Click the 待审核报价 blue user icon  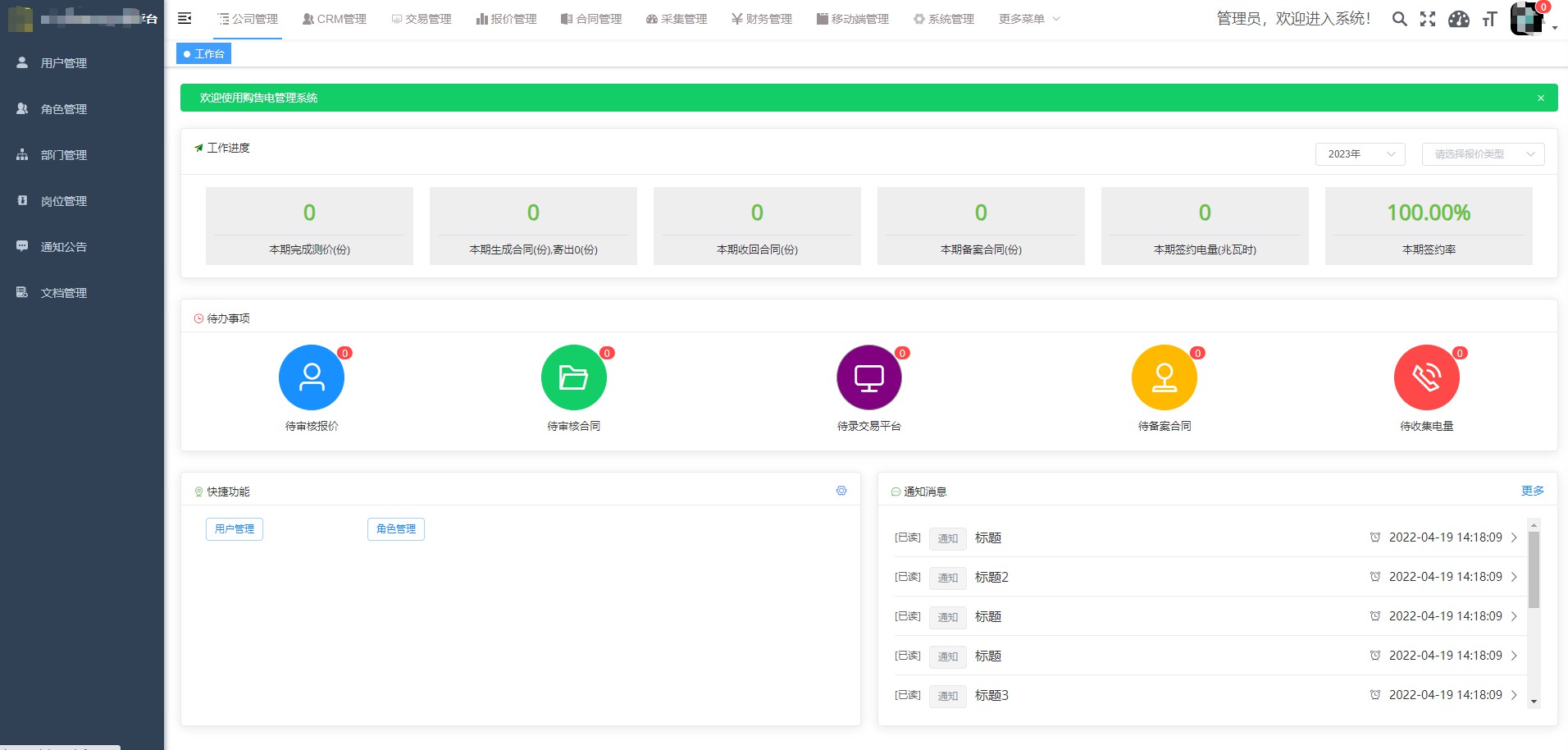(x=312, y=377)
